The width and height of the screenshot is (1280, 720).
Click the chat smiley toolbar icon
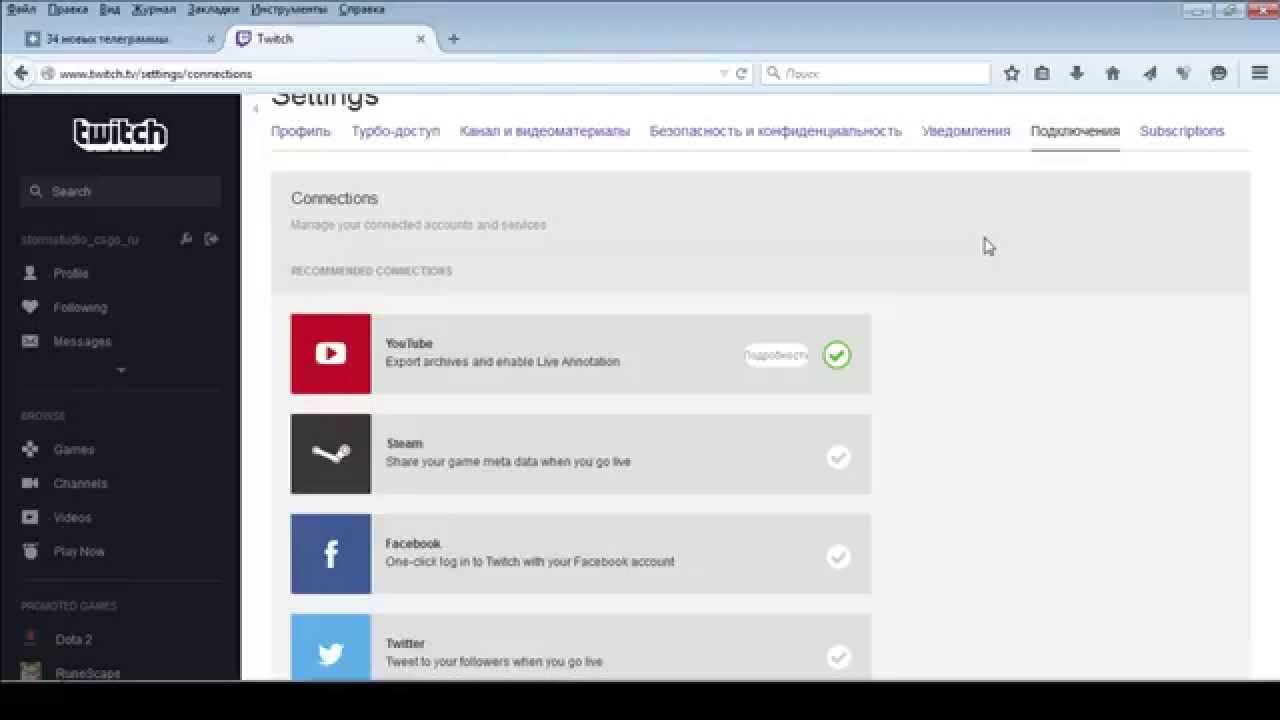(1218, 73)
